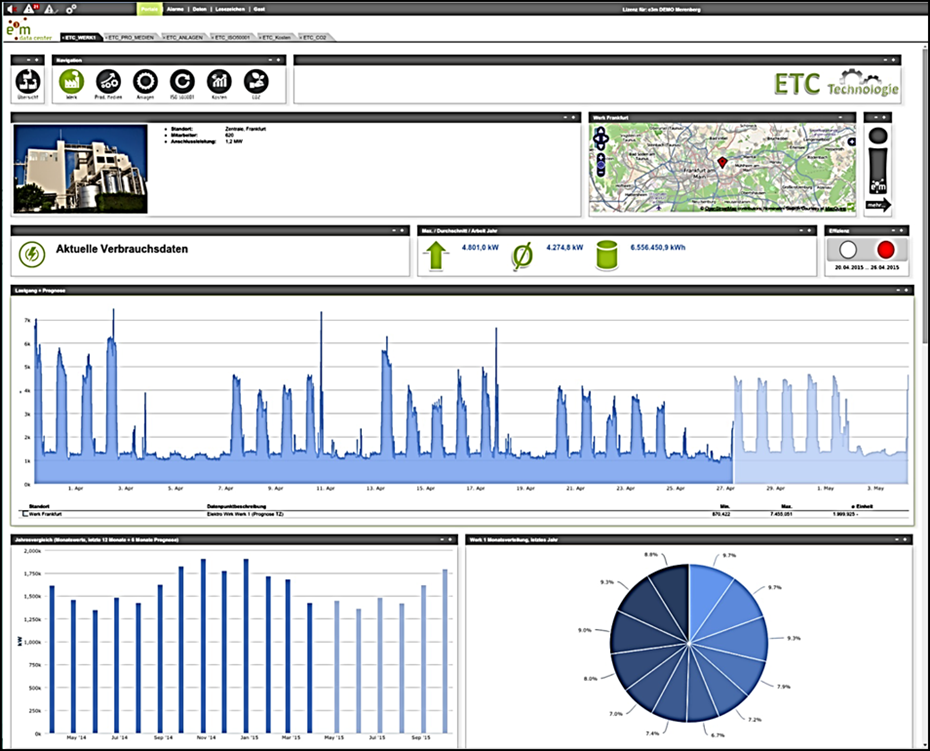The image size is (930, 751).
Task: Open the CO2 navigation icon
Action: point(256,83)
